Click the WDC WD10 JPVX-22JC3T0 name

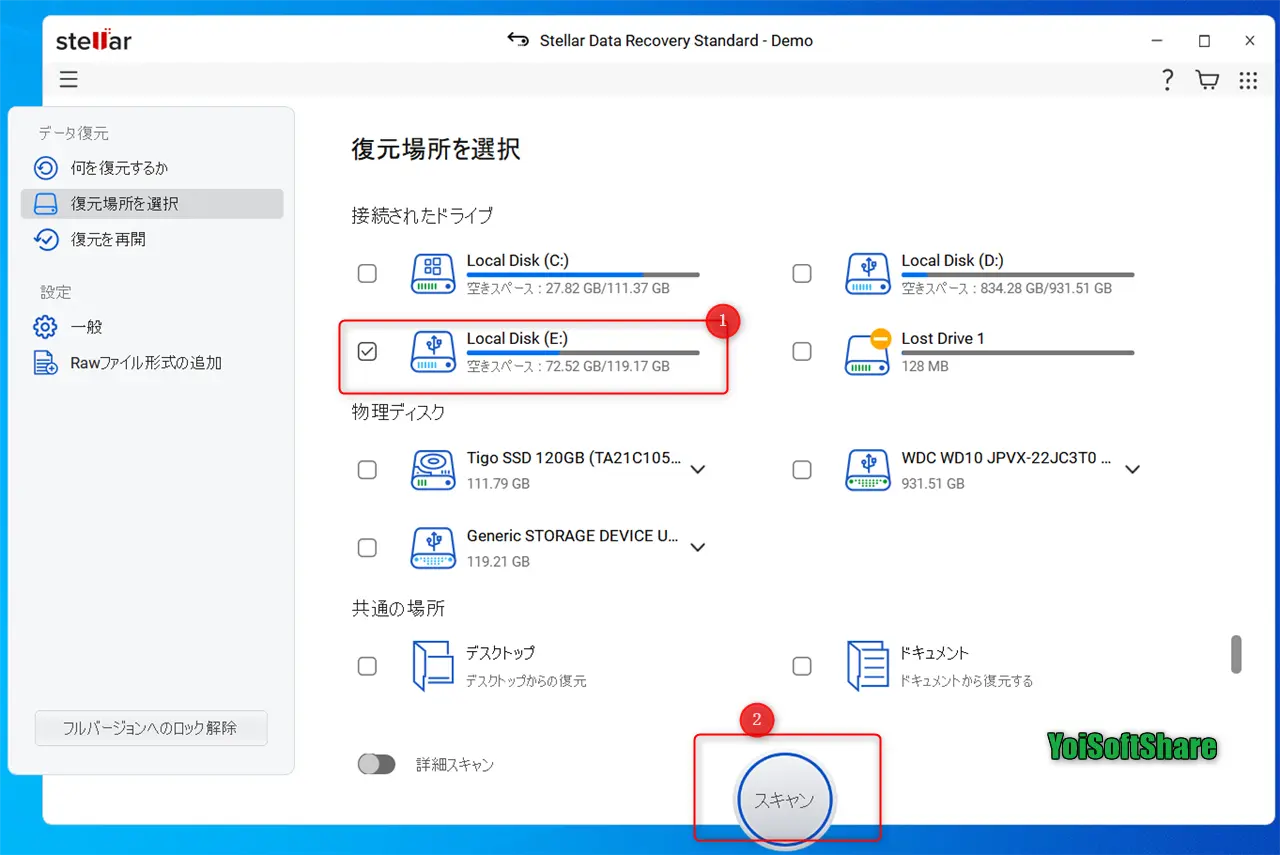(x=1007, y=458)
